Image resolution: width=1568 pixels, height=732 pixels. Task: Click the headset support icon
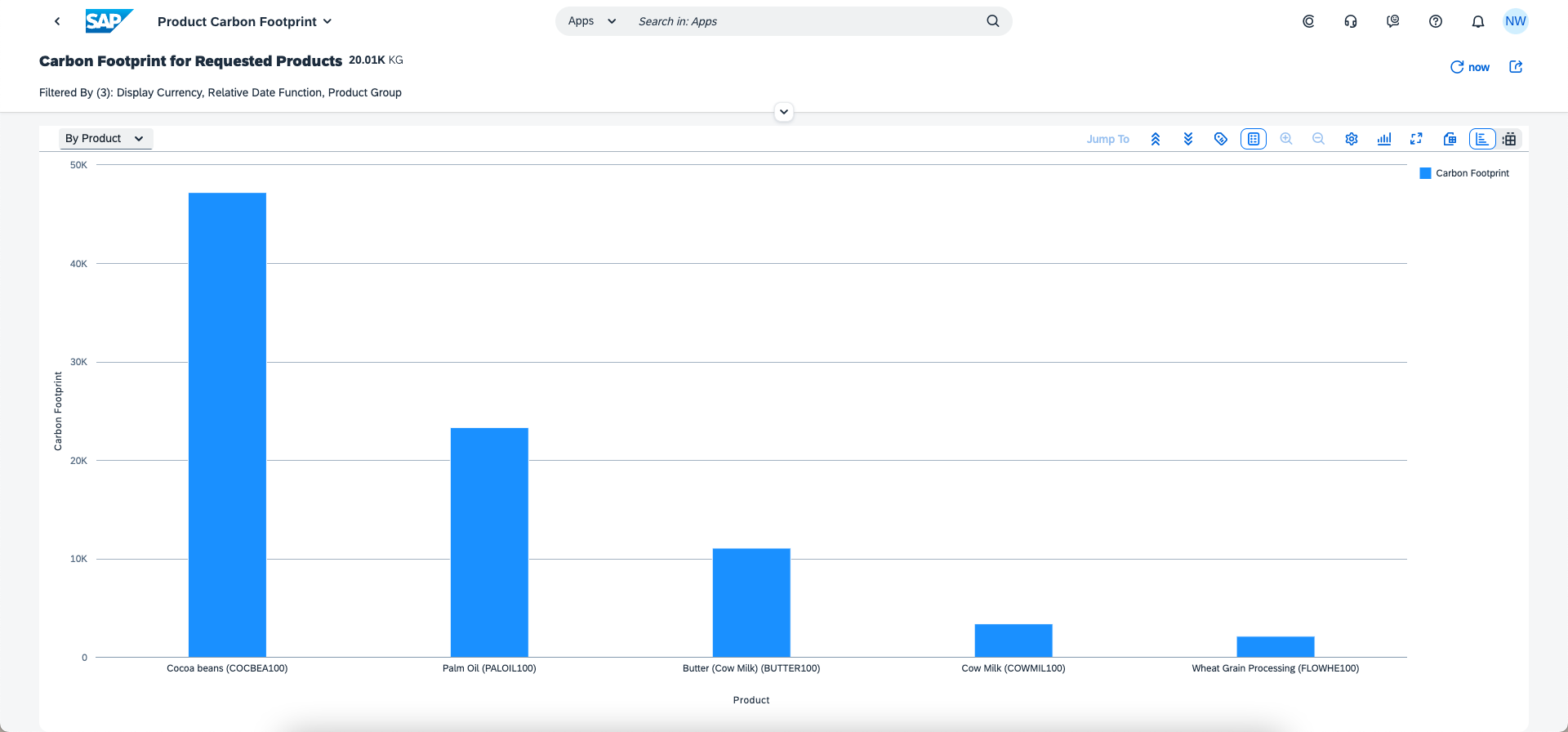(1351, 21)
